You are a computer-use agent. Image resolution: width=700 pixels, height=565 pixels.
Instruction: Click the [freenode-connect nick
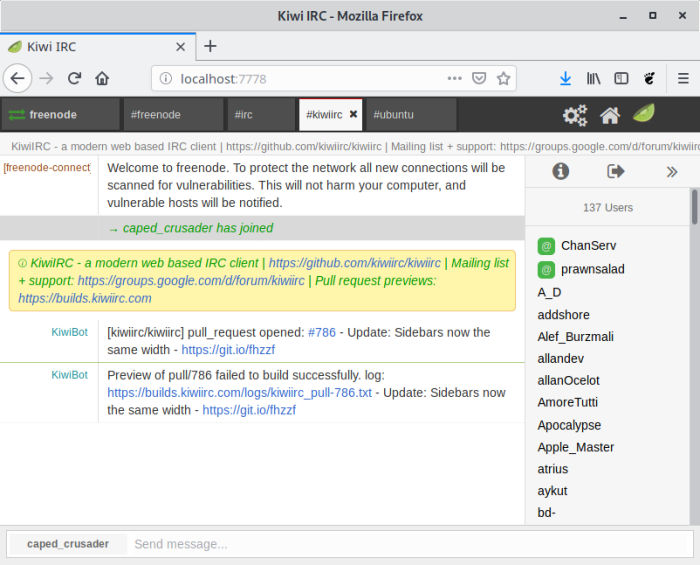click(x=47, y=168)
